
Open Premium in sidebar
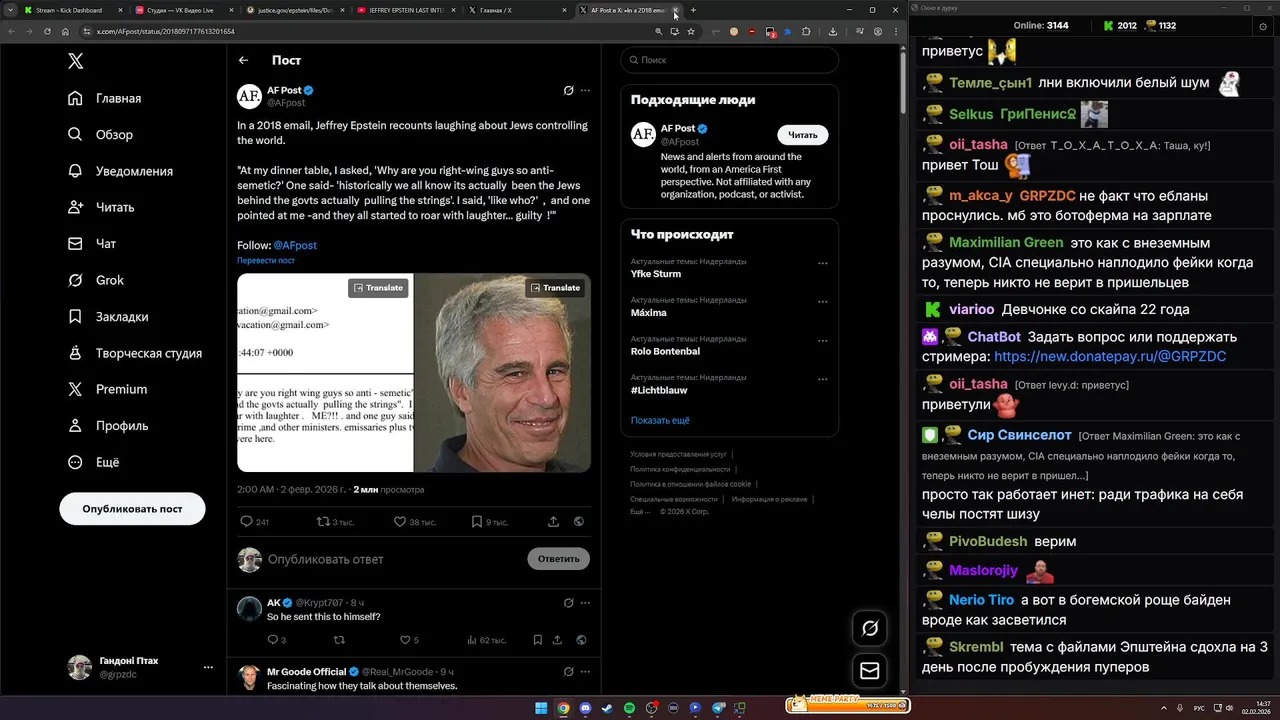(107, 389)
